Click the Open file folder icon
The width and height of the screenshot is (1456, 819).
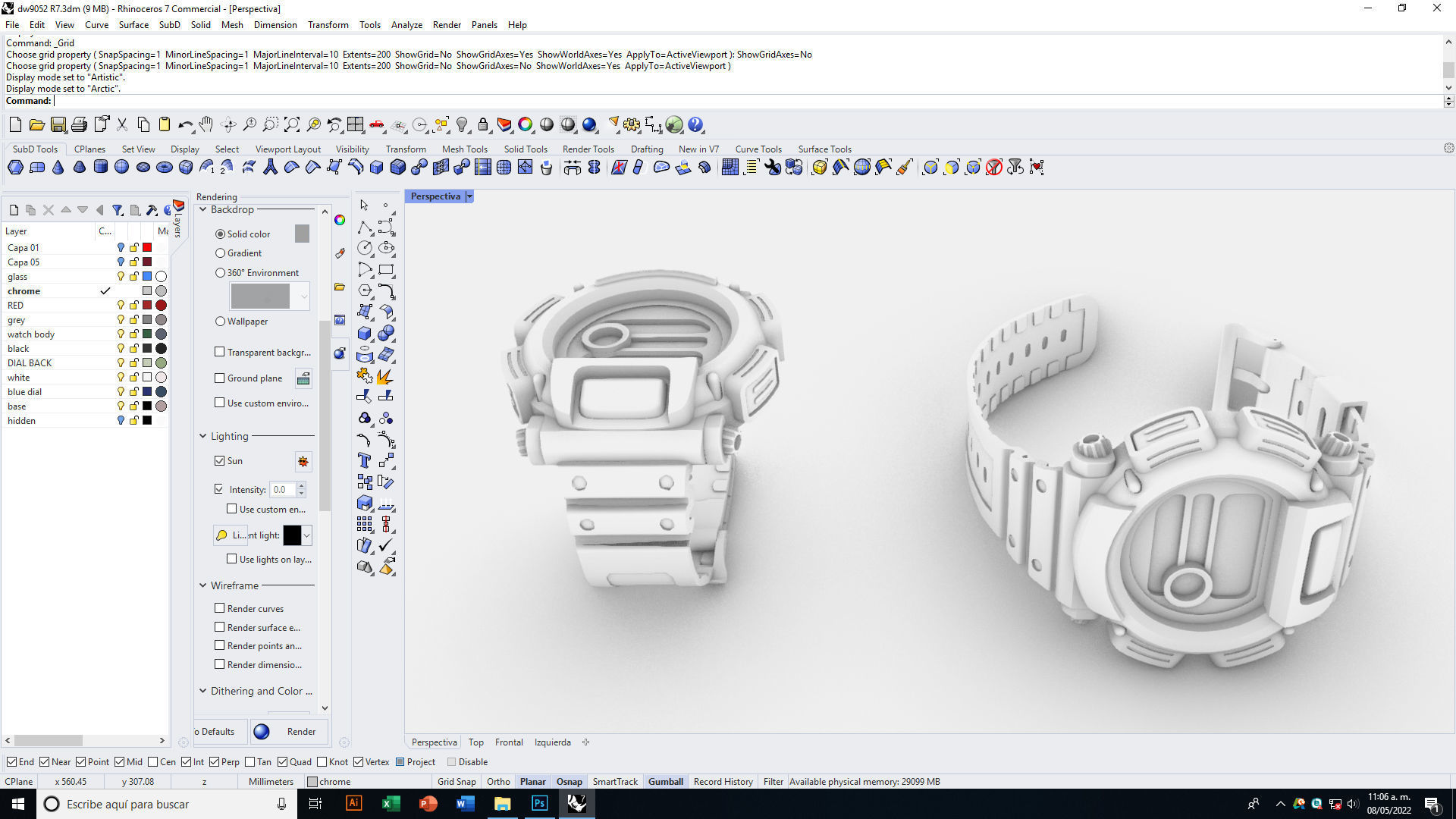point(36,124)
